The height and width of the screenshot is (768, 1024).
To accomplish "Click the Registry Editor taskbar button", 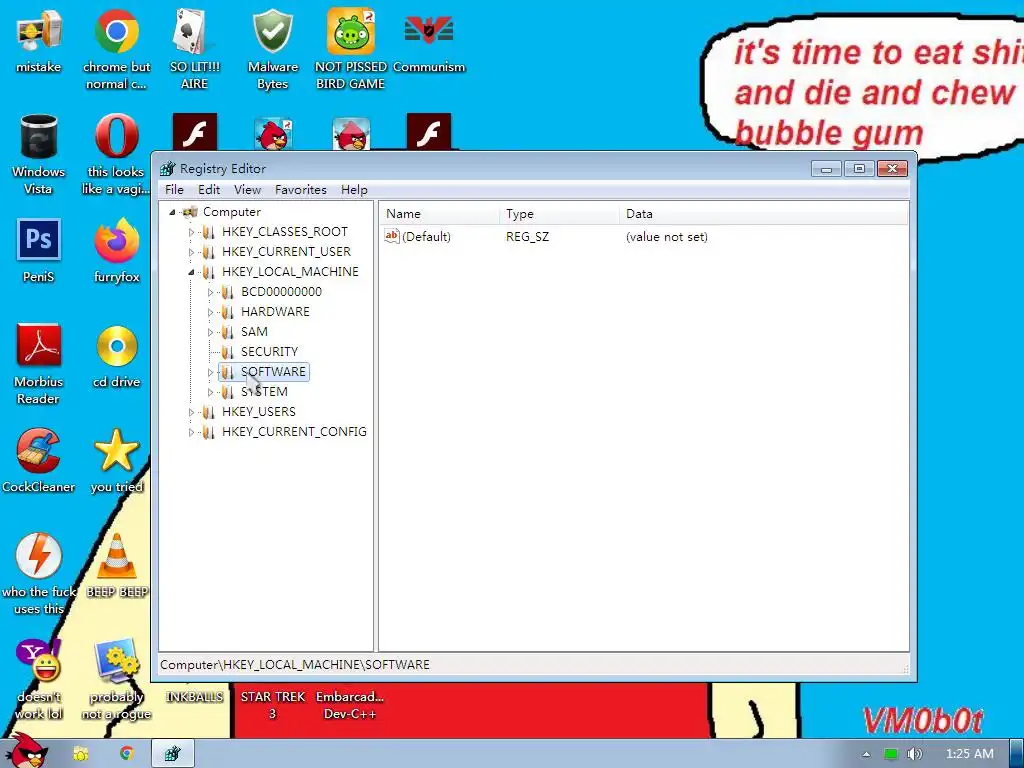I will [x=172, y=754].
